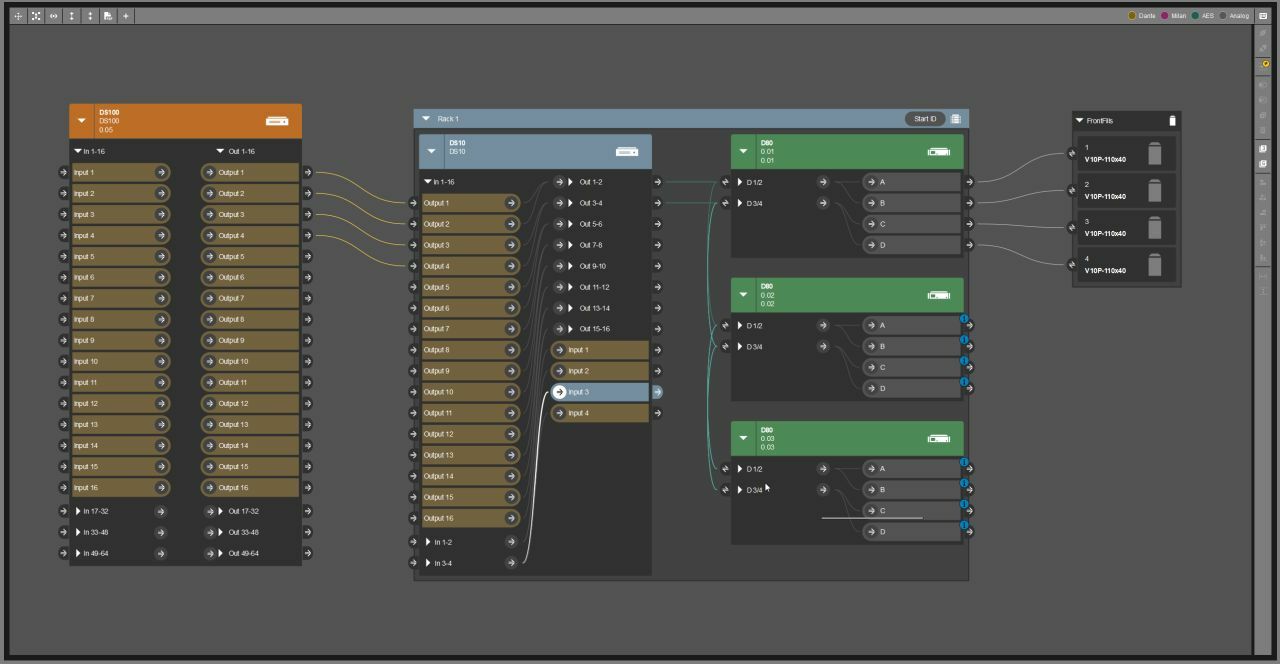This screenshot has width=1280, height=664.
Task: Click the connection visibility icon in the toolbar
Action: pos(53,15)
